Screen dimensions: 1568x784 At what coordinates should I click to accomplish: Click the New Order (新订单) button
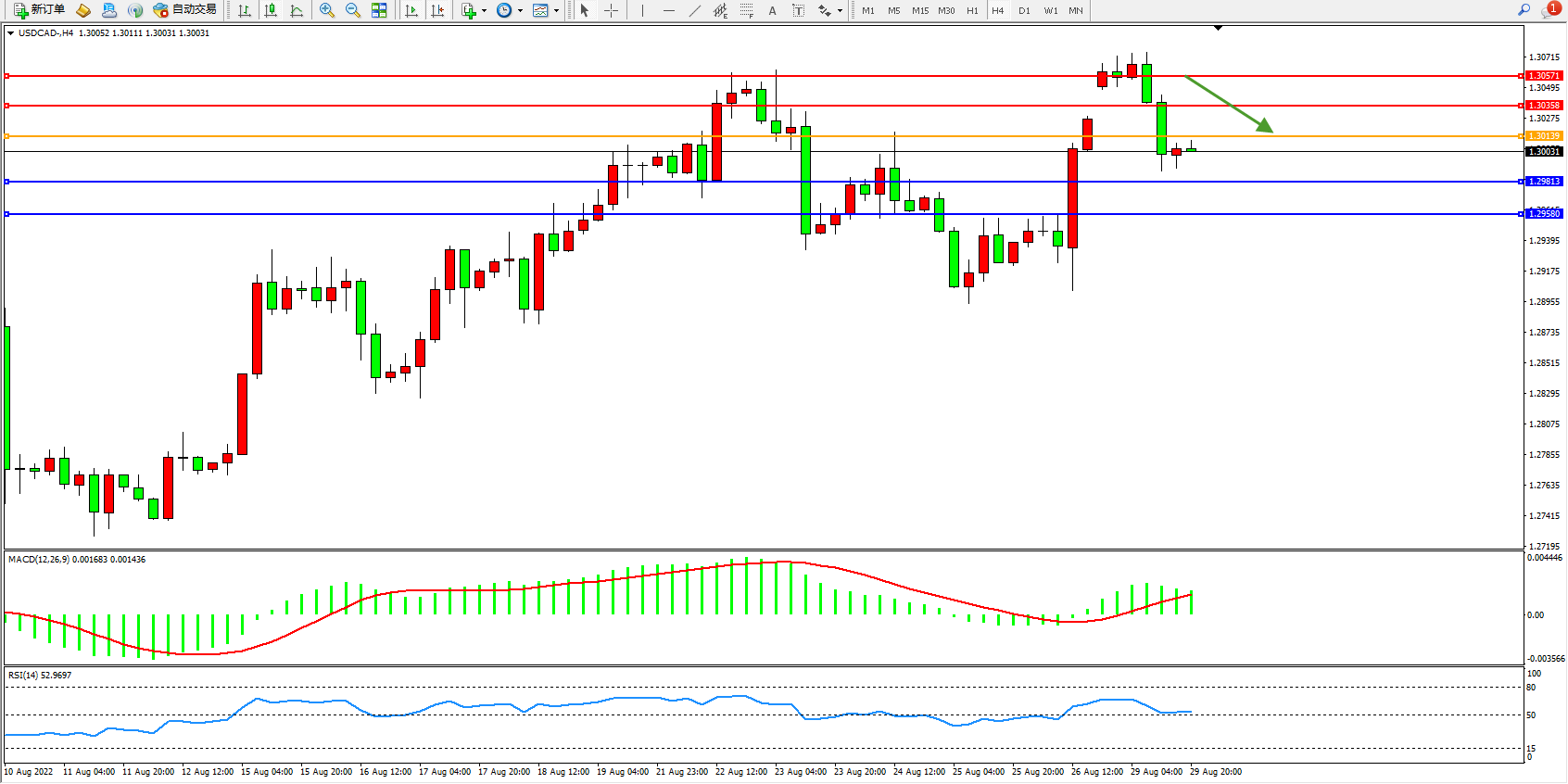click(x=39, y=10)
